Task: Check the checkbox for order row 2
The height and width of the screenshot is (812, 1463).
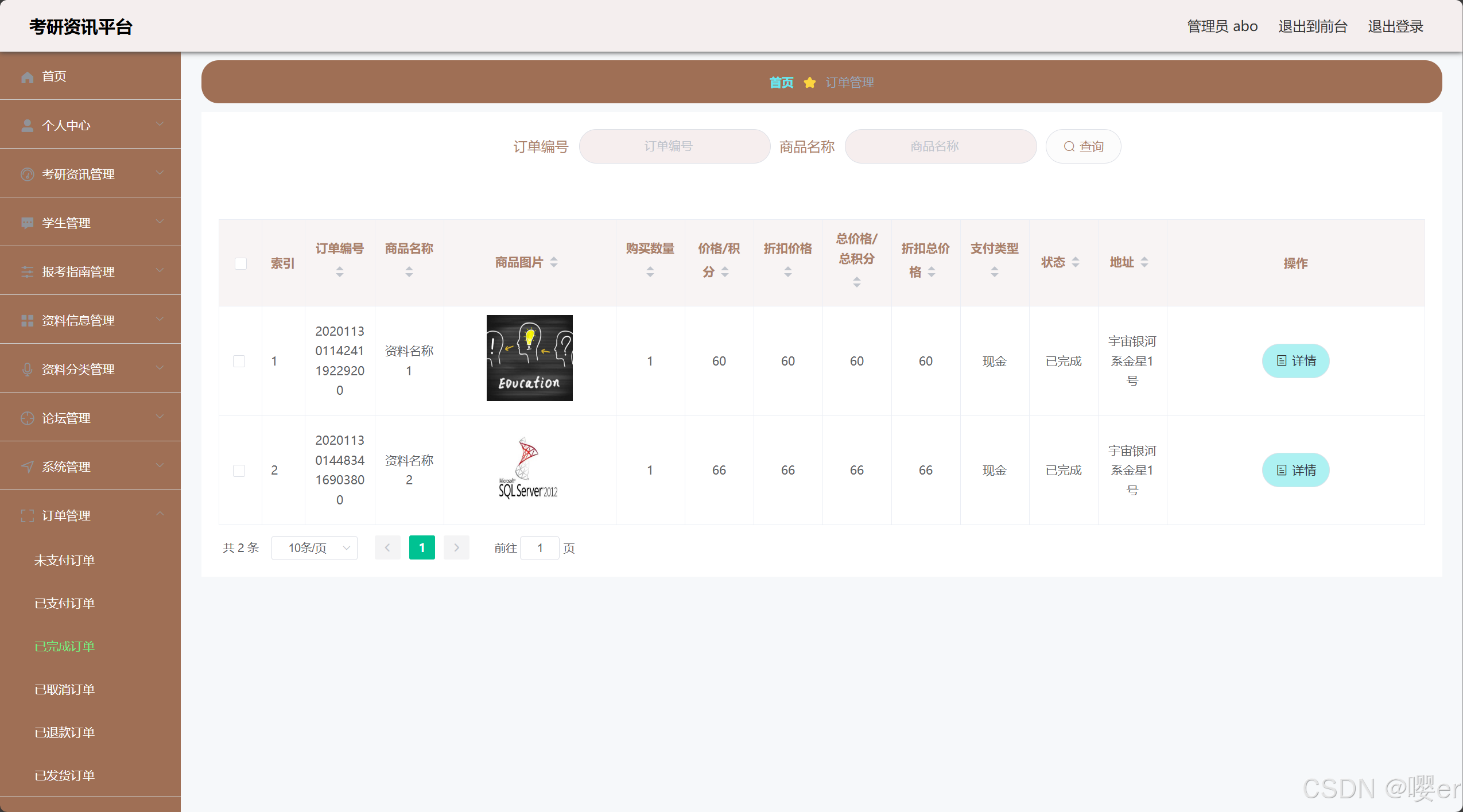Action: (239, 471)
